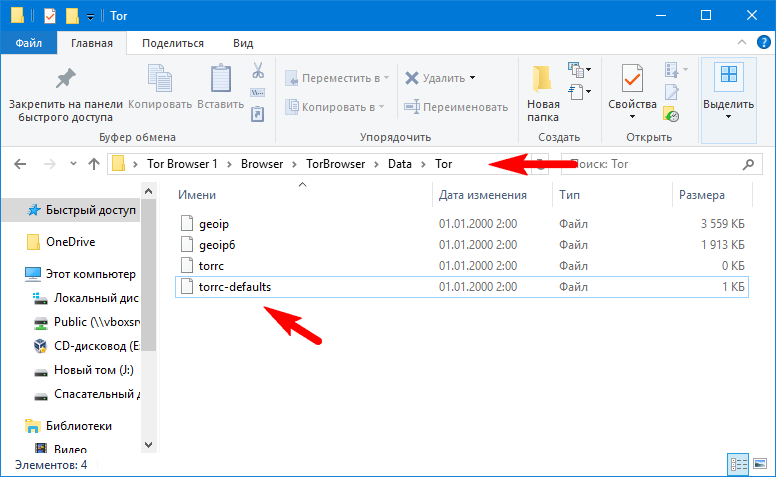Open the Копировать в dropdown
Image resolution: width=776 pixels, height=477 pixels.
tap(382, 107)
